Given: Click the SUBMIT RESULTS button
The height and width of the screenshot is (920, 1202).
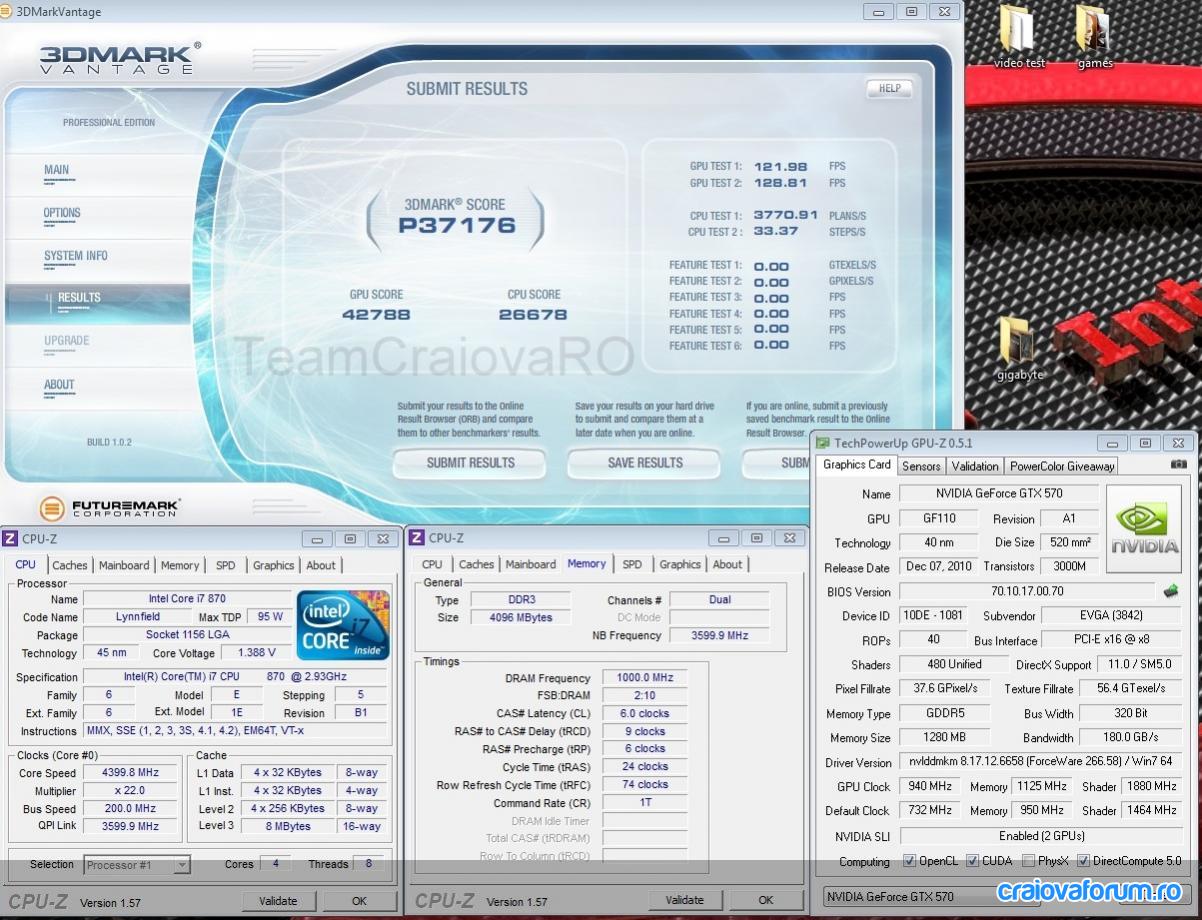Looking at the screenshot, I should pos(470,463).
